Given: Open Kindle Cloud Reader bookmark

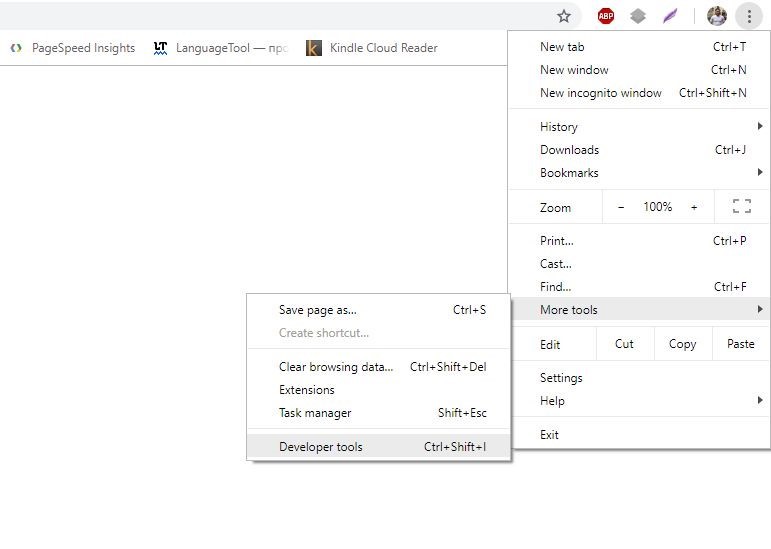Looking at the screenshot, I should [372, 48].
